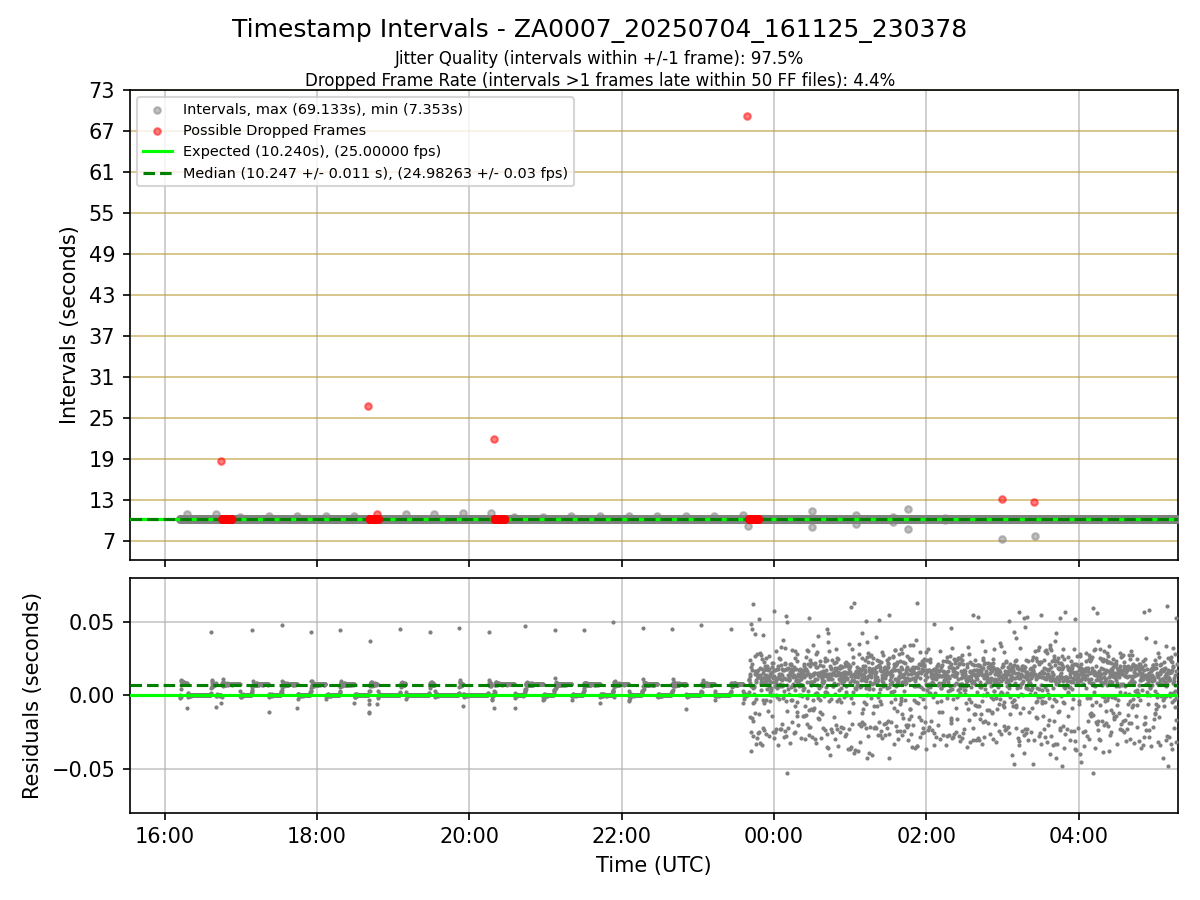Click the 31 y-axis tick label
This screenshot has height=900, width=1200.
pyautogui.click(x=104, y=378)
